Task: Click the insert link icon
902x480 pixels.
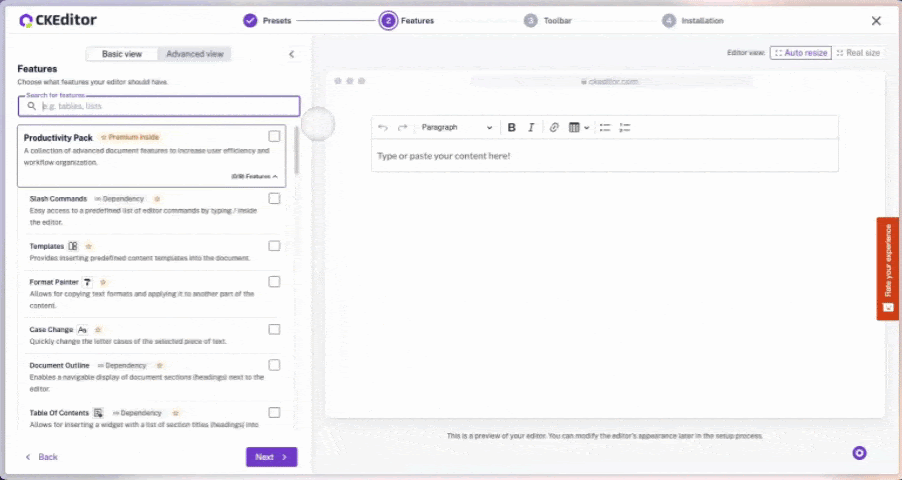Action: pyautogui.click(x=554, y=128)
